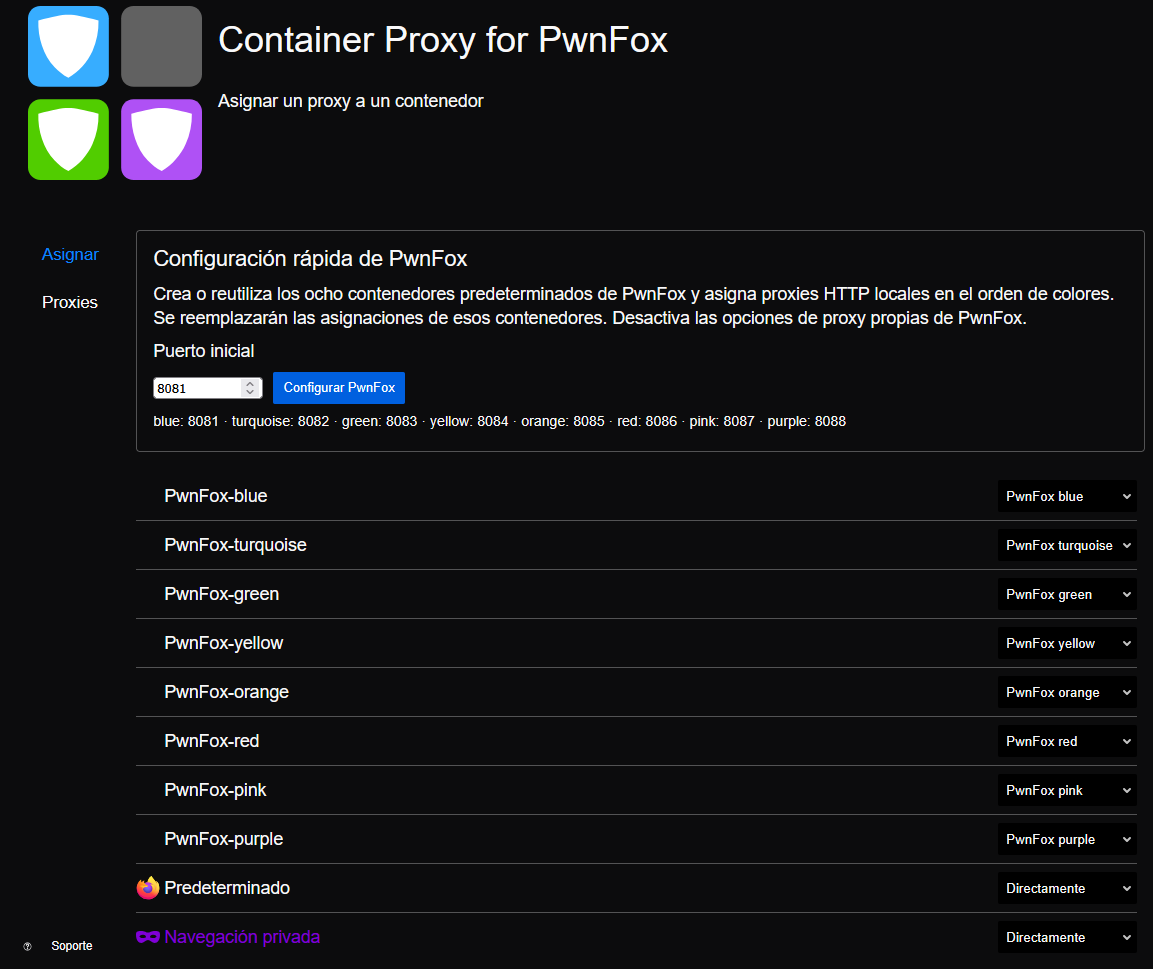Open the Soporte link
The width and height of the screenshot is (1153, 969).
tap(71, 945)
